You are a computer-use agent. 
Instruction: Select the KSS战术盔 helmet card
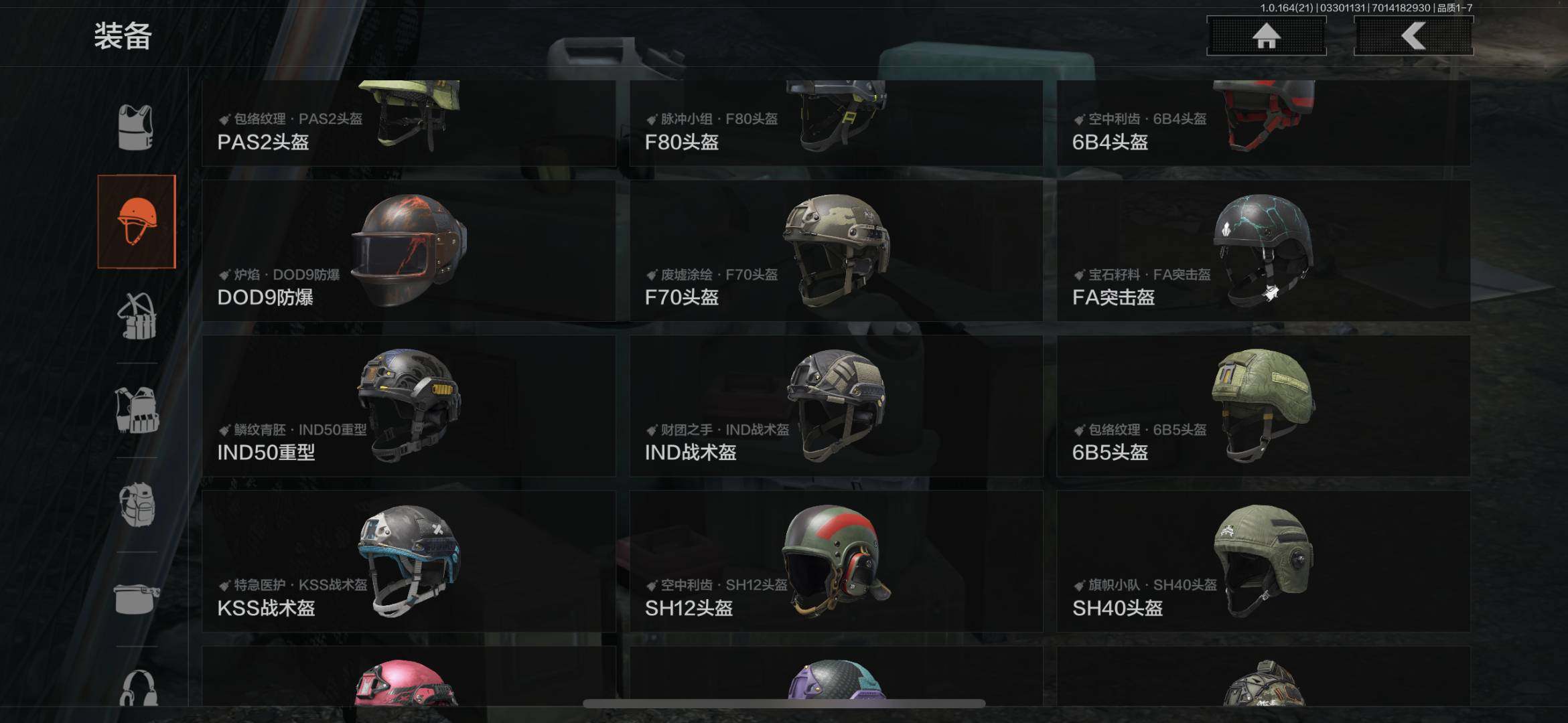pyautogui.click(x=409, y=561)
